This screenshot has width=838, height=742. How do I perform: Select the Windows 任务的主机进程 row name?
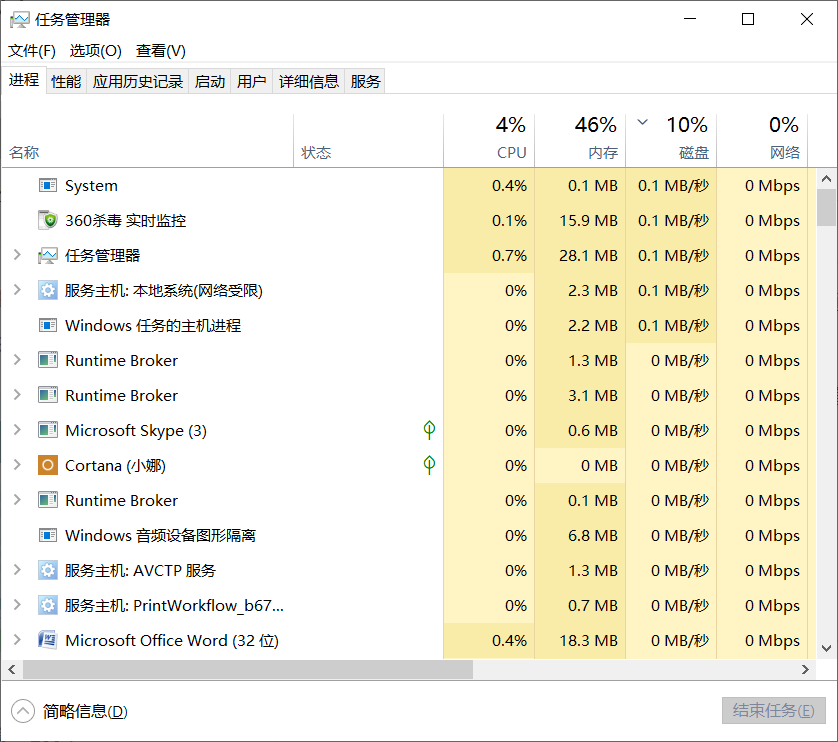tap(153, 325)
